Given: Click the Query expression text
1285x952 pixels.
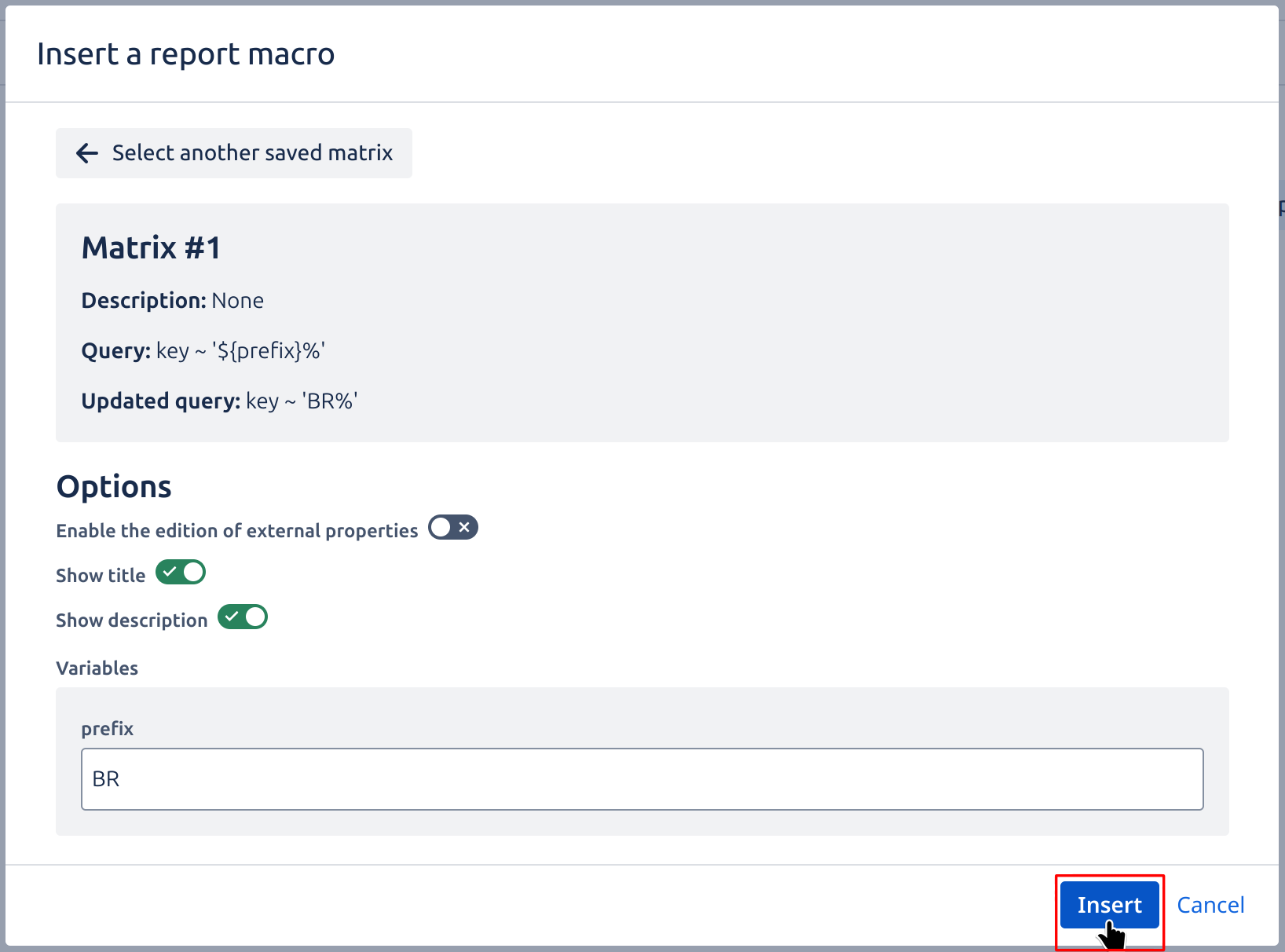Looking at the screenshot, I should click(x=203, y=351).
